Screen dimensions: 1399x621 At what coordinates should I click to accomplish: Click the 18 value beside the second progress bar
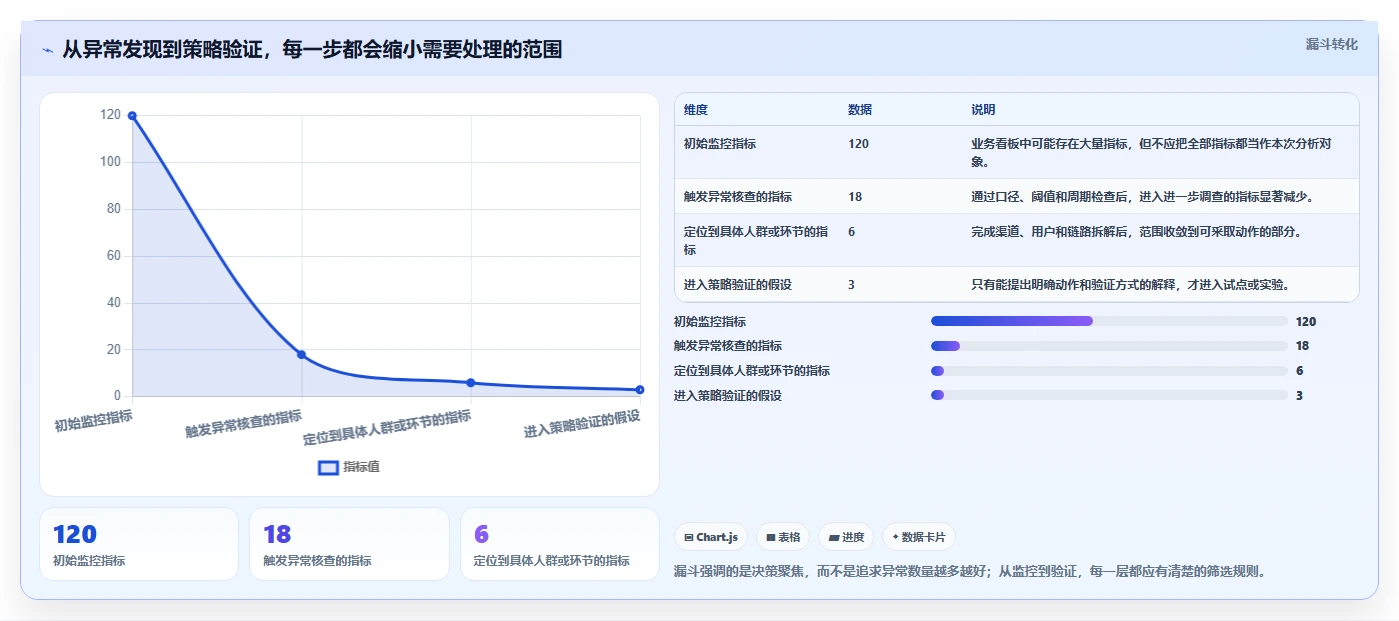(1302, 346)
